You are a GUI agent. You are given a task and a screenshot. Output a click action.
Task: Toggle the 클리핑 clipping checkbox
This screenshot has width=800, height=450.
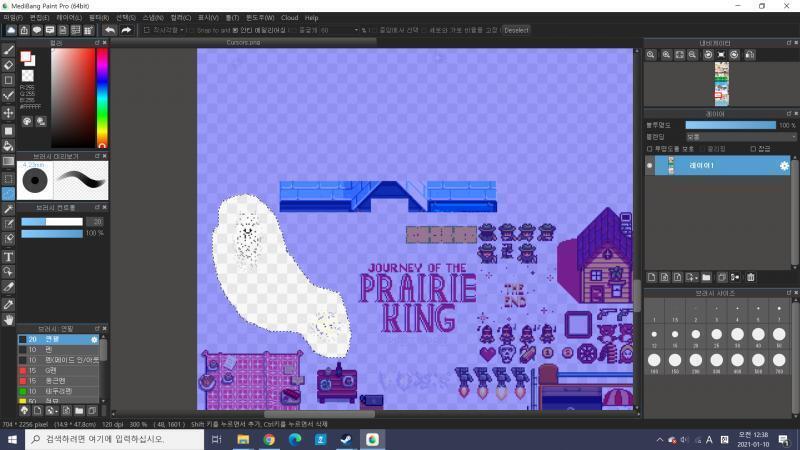702,149
